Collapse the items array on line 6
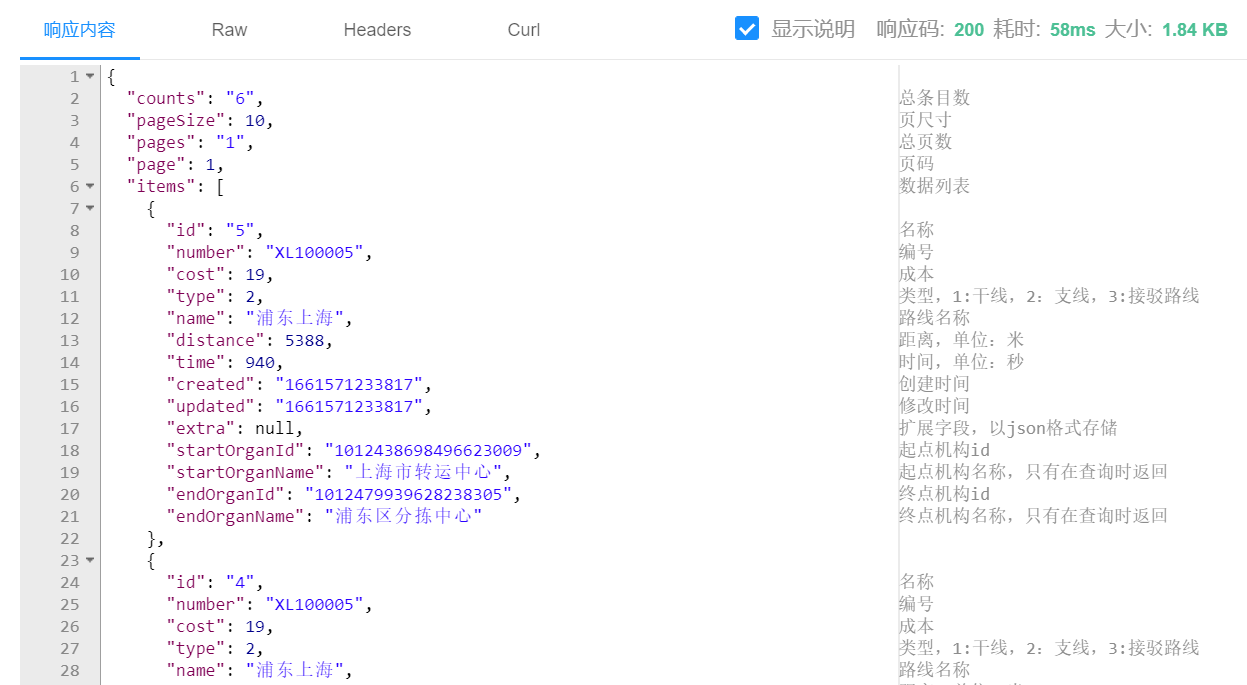Viewport: 1247px width, 685px height. [x=90, y=186]
